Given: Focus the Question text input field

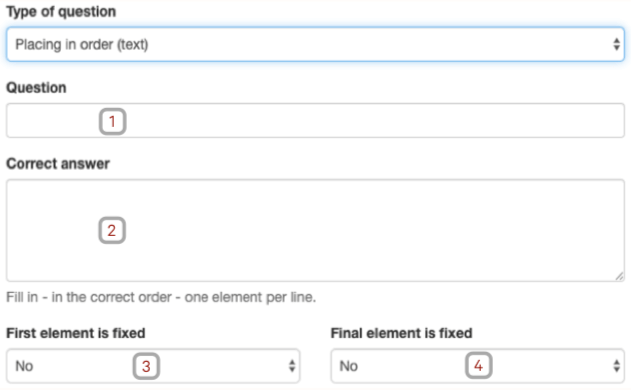Looking at the screenshot, I should [315, 120].
